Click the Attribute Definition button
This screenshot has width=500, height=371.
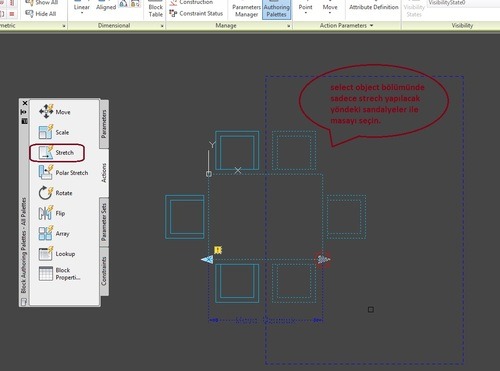[374, 7]
